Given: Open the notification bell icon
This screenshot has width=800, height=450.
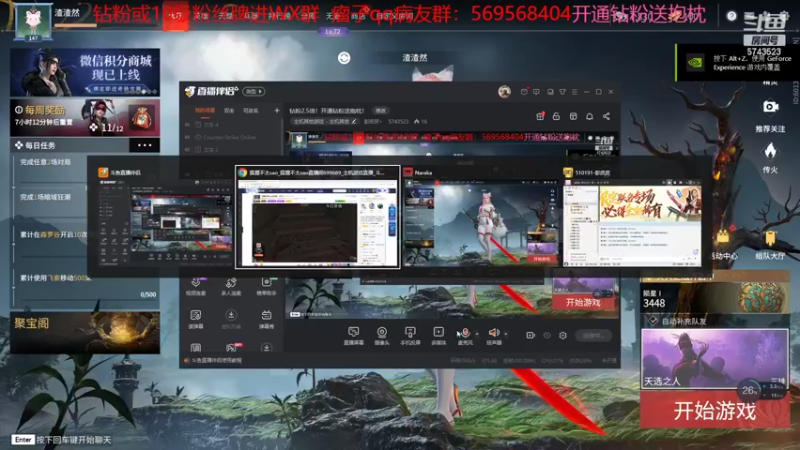Looking at the screenshot, I should (590, 116).
